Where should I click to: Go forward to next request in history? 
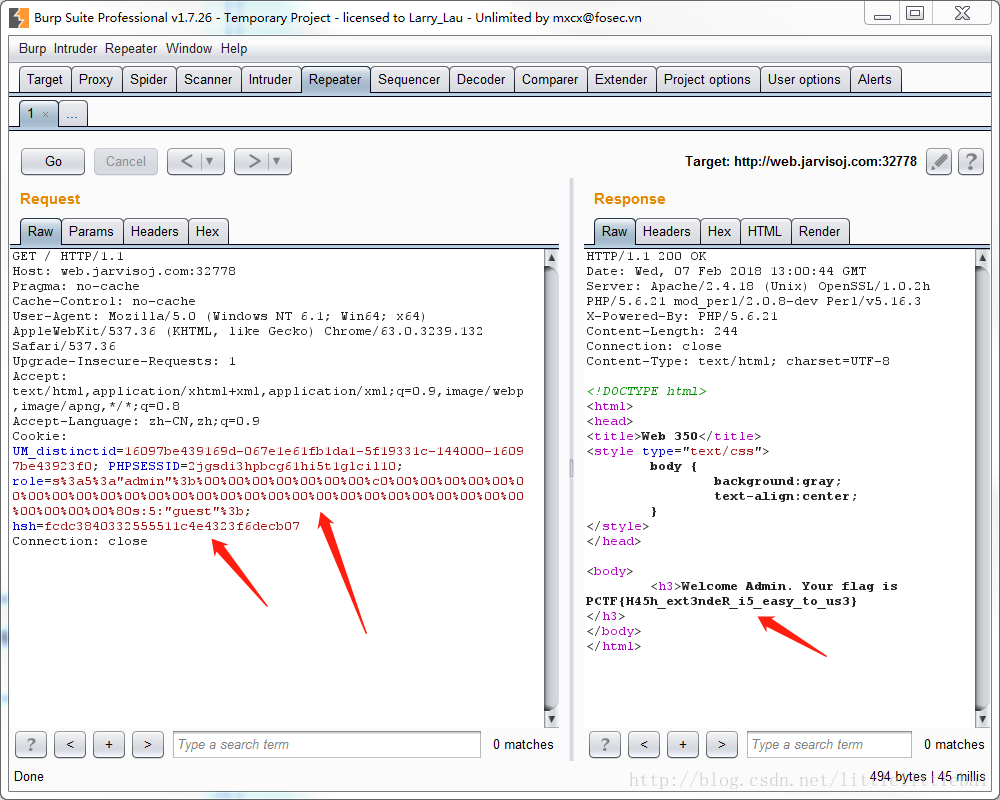tap(253, 161)
